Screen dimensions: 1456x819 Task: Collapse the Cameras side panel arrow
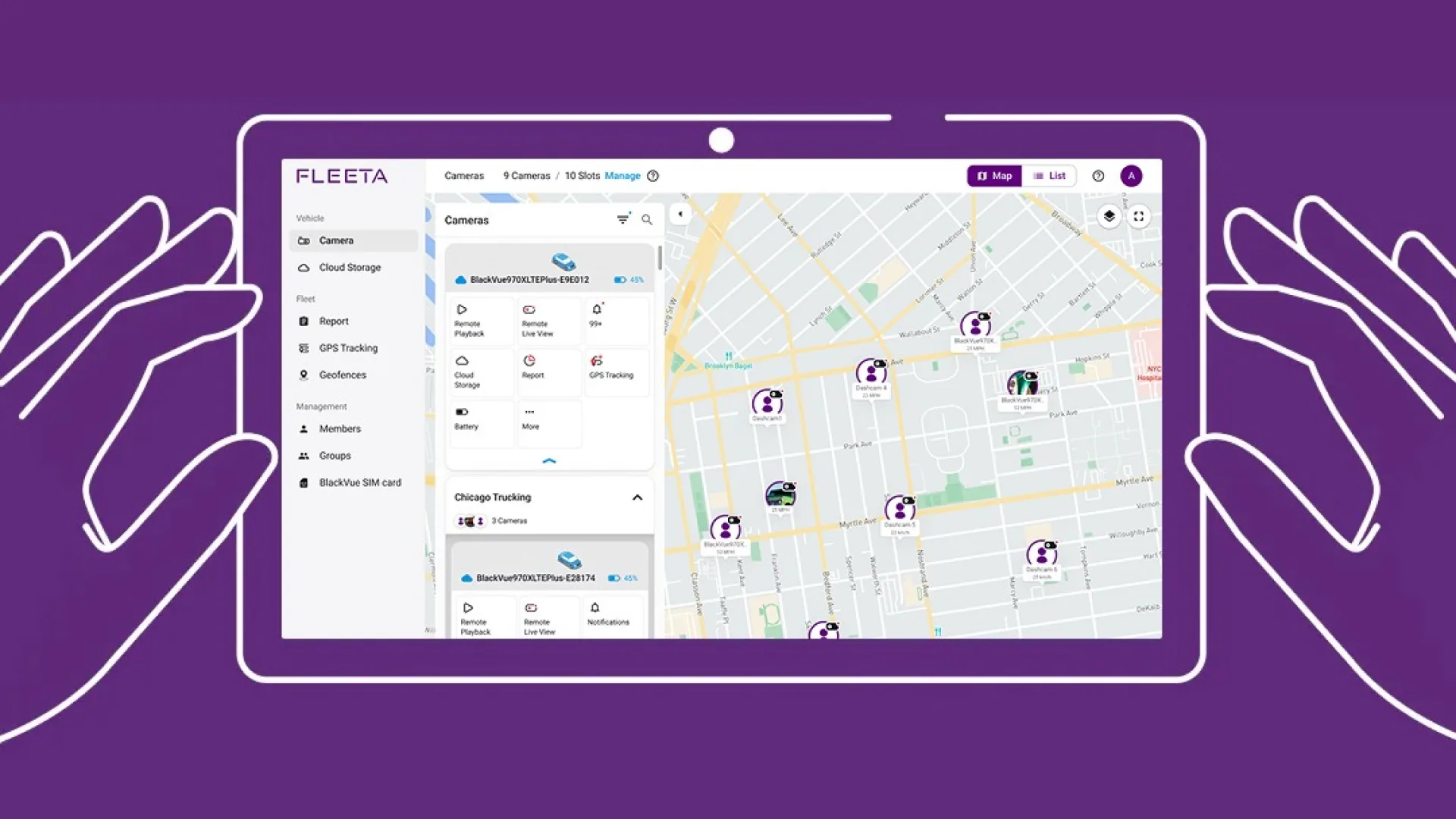pyautogui.click(x=680, y=215)
